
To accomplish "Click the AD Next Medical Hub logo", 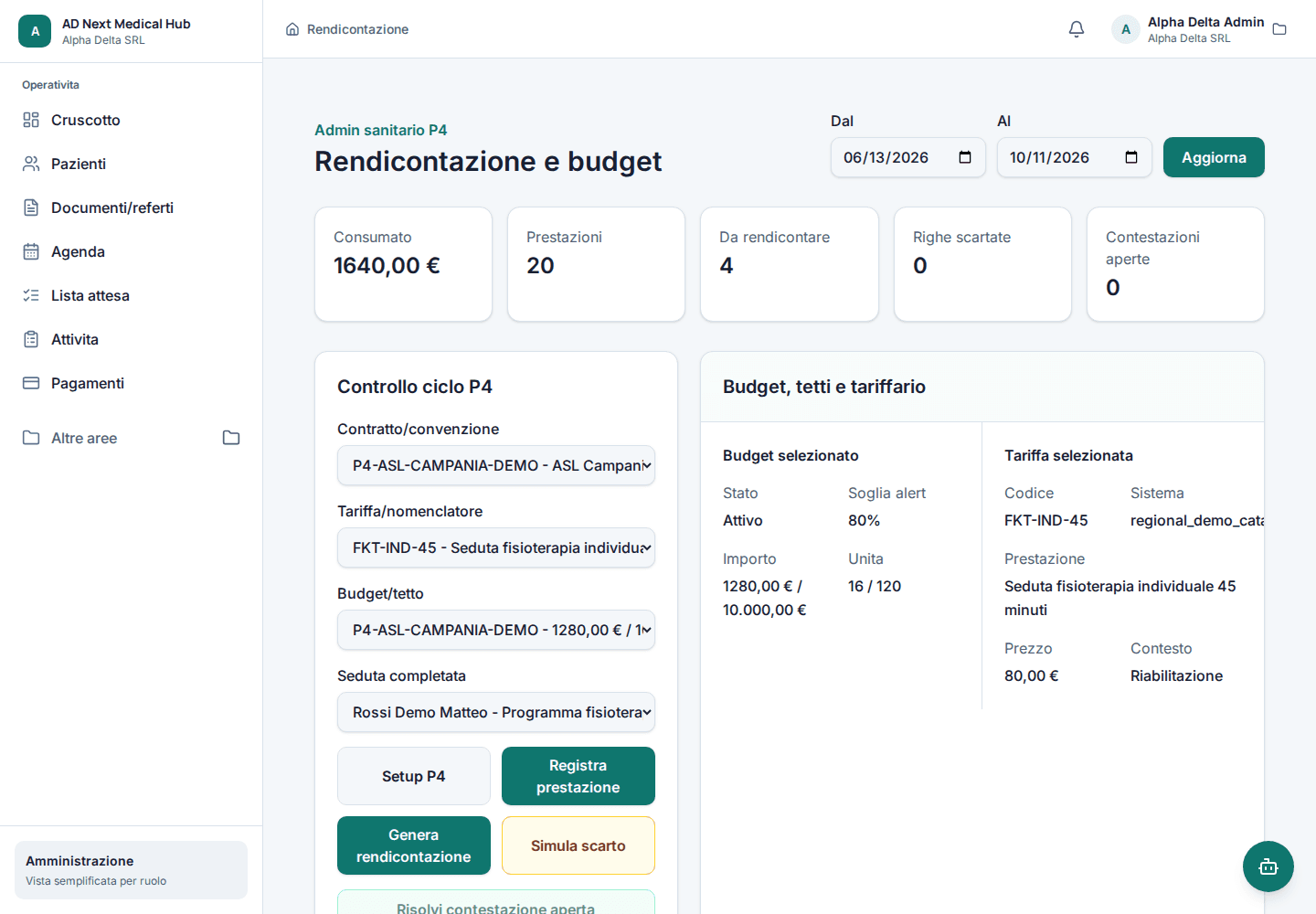I will [x=35, y=31].
